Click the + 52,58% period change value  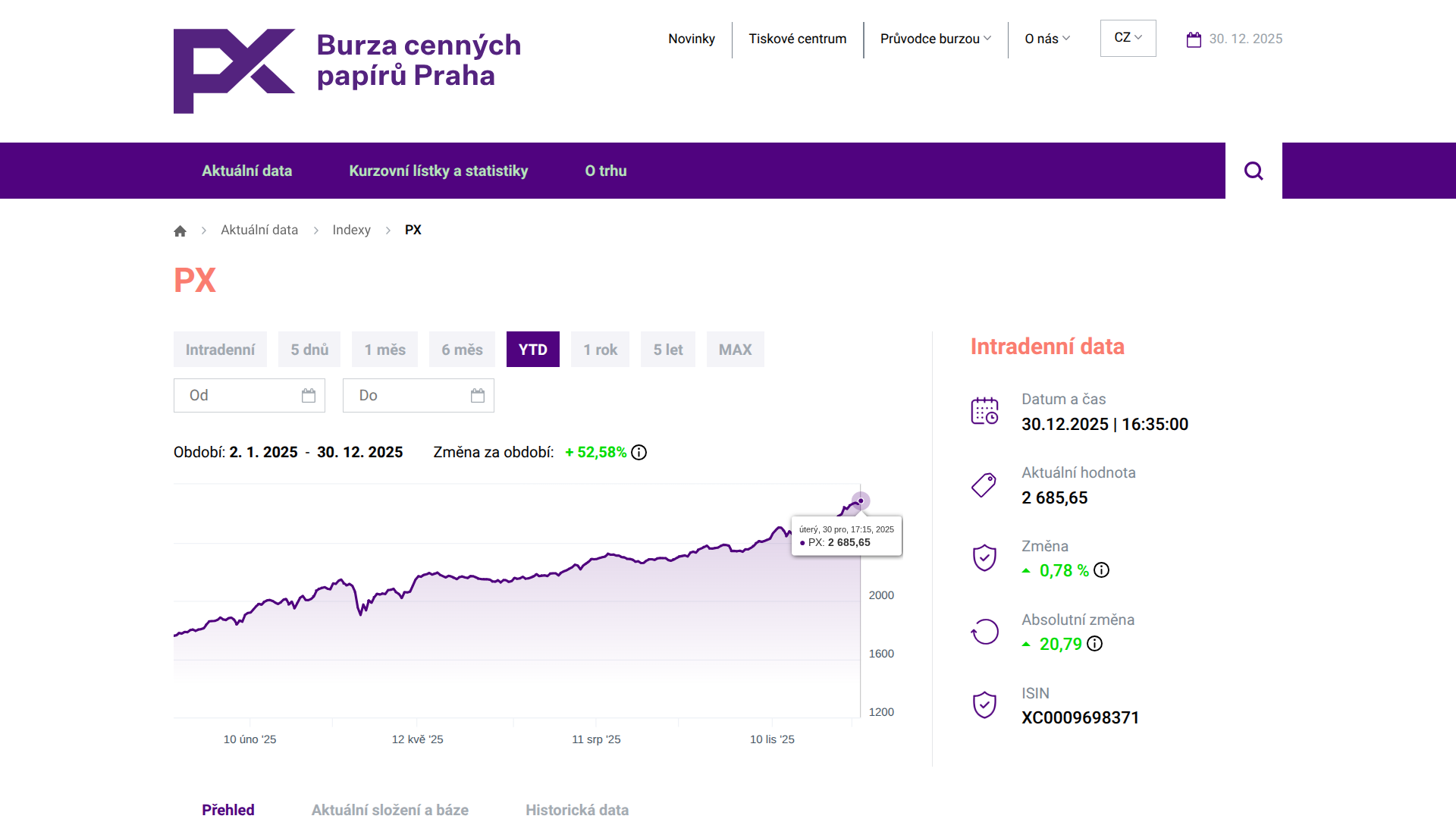[x=596, y=452]
